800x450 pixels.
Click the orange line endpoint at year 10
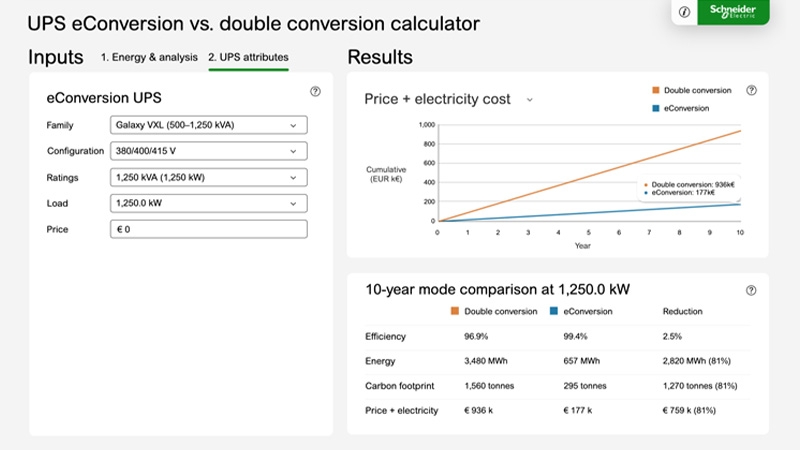point(740,131)
